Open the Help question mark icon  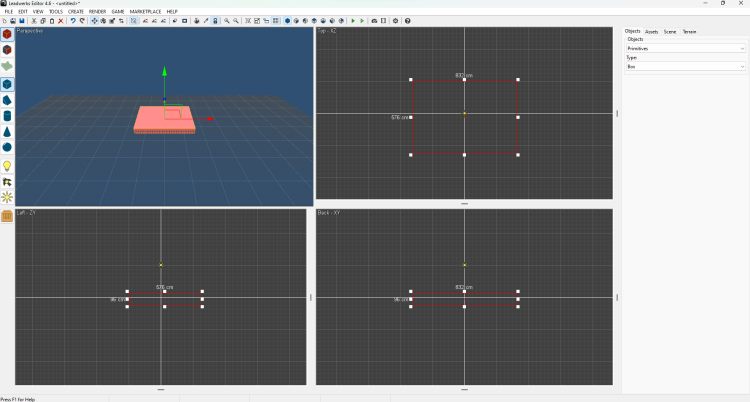click(x=407, y=20)
